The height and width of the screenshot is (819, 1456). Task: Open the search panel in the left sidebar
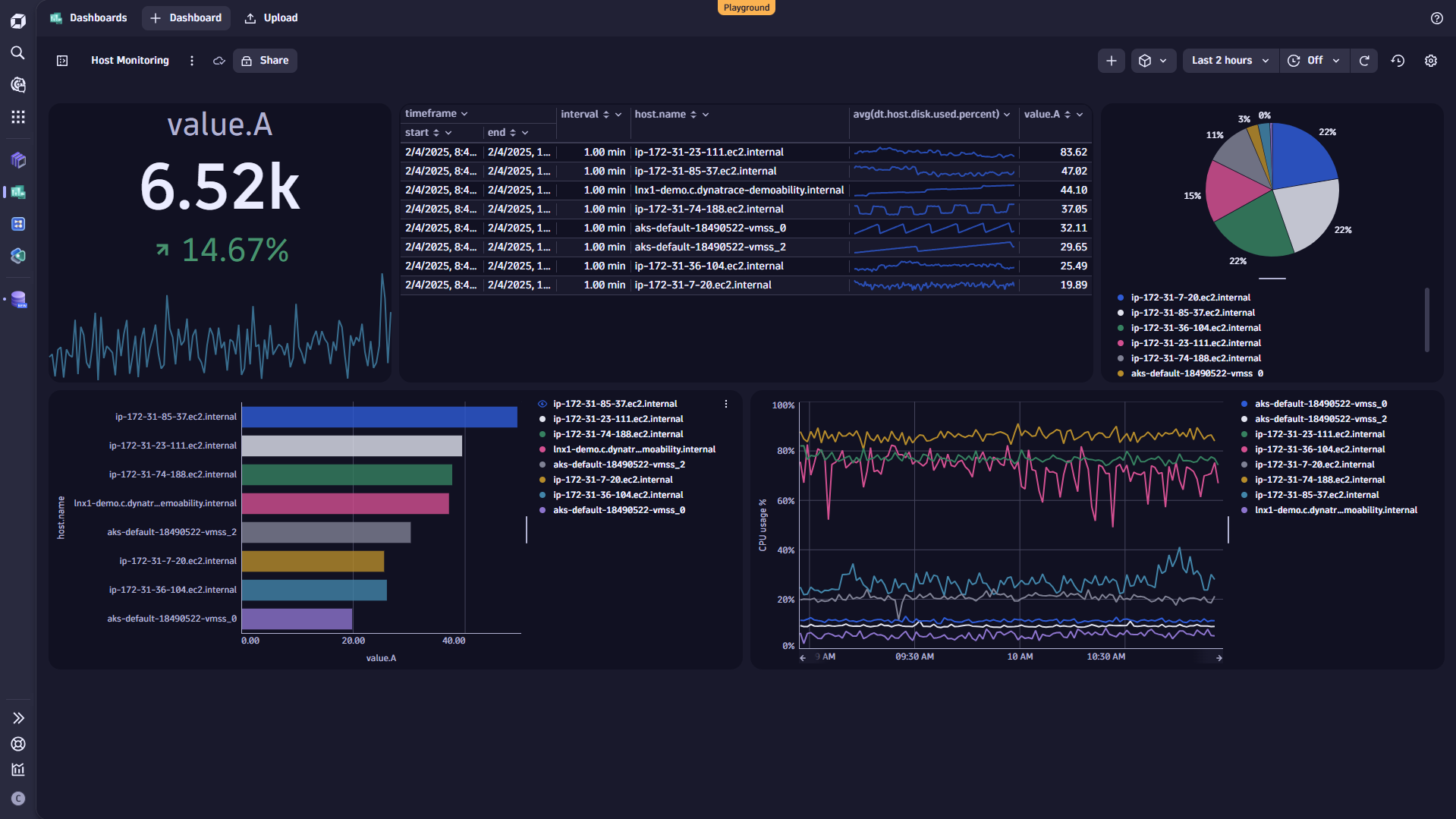(x=17, y=52)
